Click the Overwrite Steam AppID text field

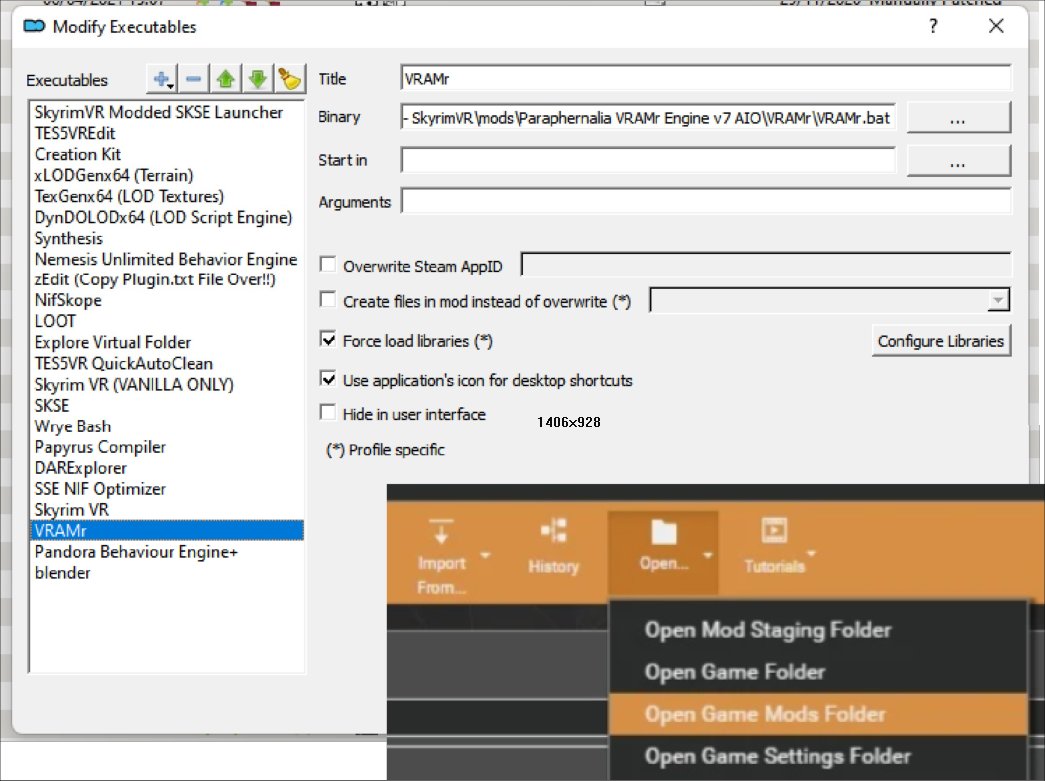[766, 265]
